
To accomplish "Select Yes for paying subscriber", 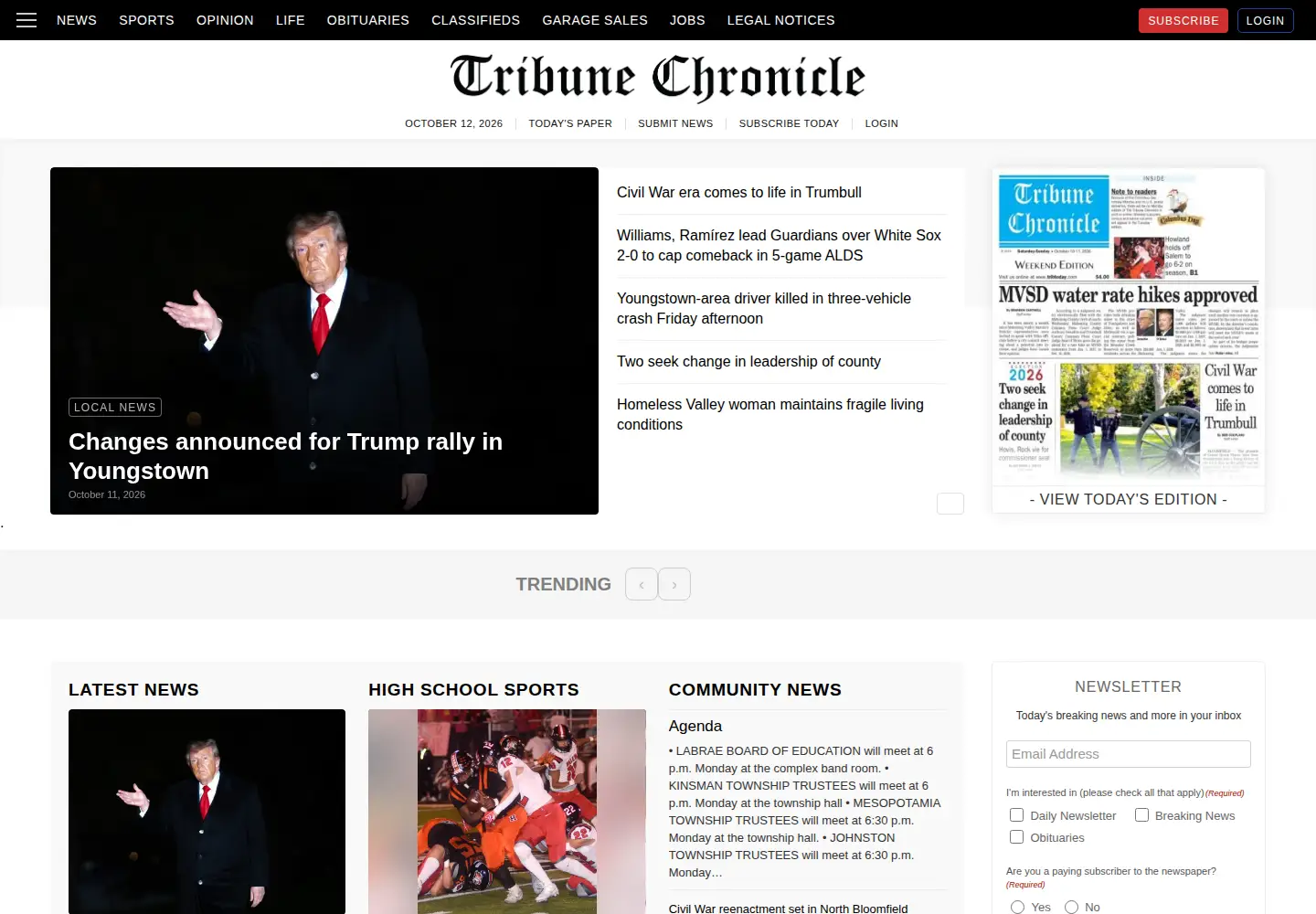I will click(1017, 908).
